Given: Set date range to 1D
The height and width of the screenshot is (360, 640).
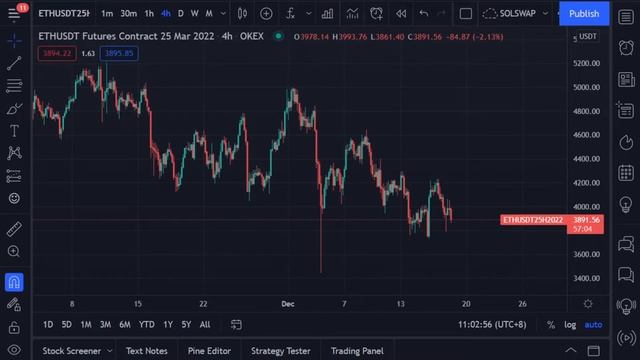Looking at the screenshot, I should tap(48, 324).
